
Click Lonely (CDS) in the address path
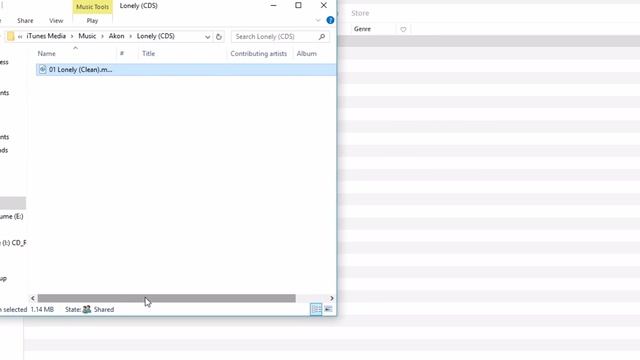click(156, 36)
